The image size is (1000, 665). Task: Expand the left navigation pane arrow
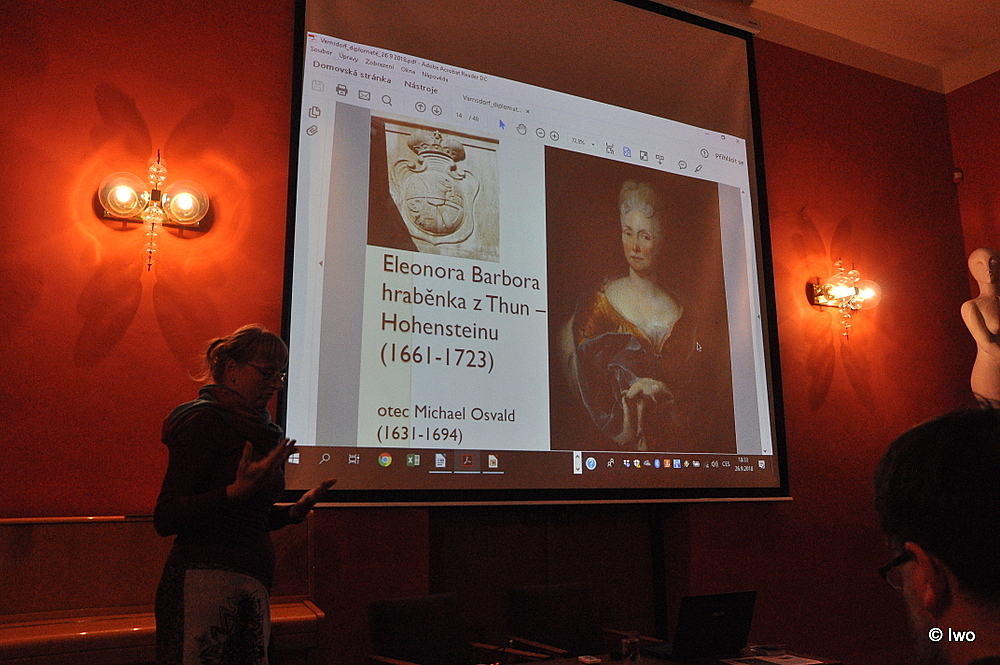[x=321, y=263]
